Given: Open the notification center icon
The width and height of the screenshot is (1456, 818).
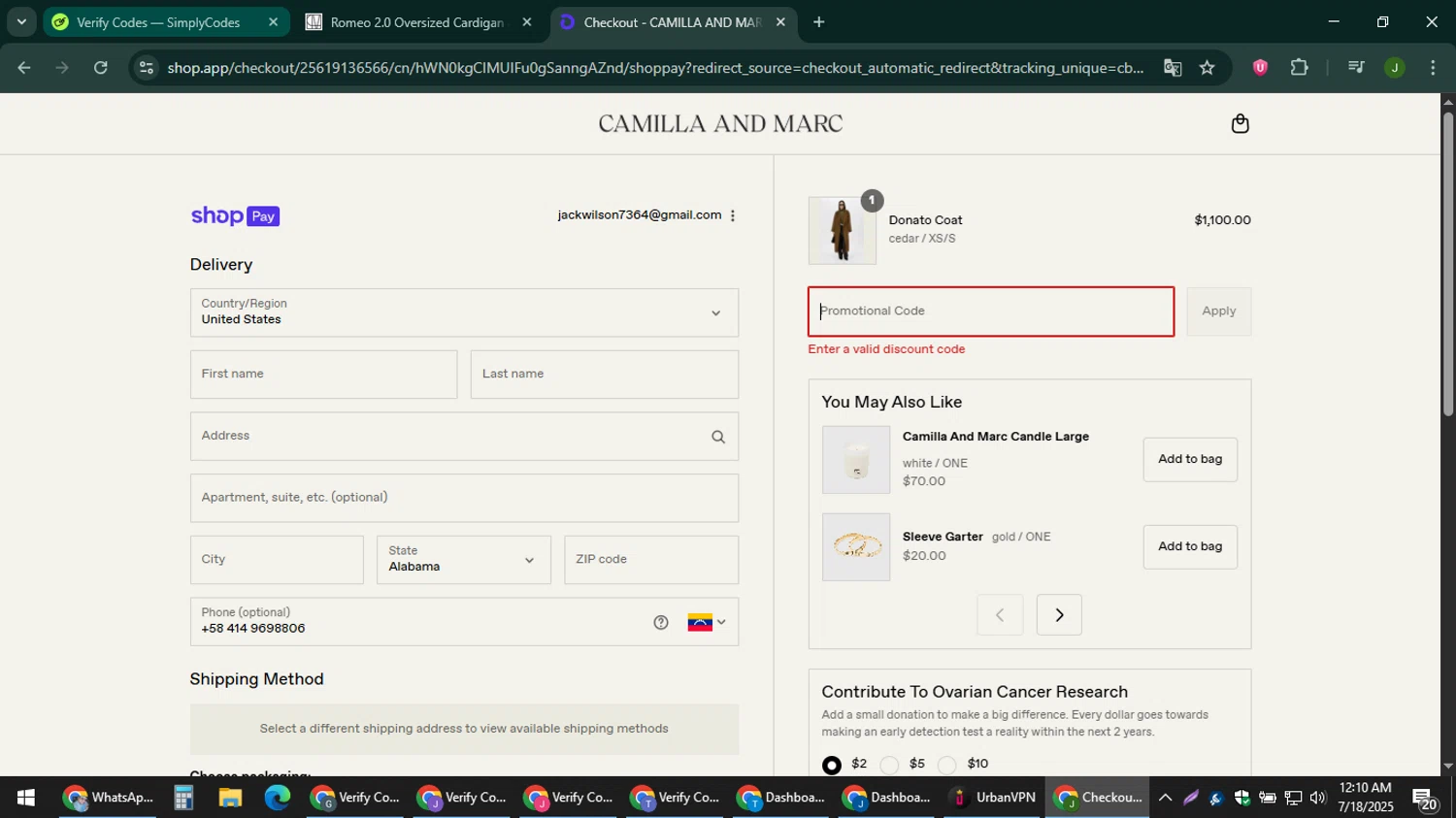Looking at the screenshot, I should click(1425, 800).
